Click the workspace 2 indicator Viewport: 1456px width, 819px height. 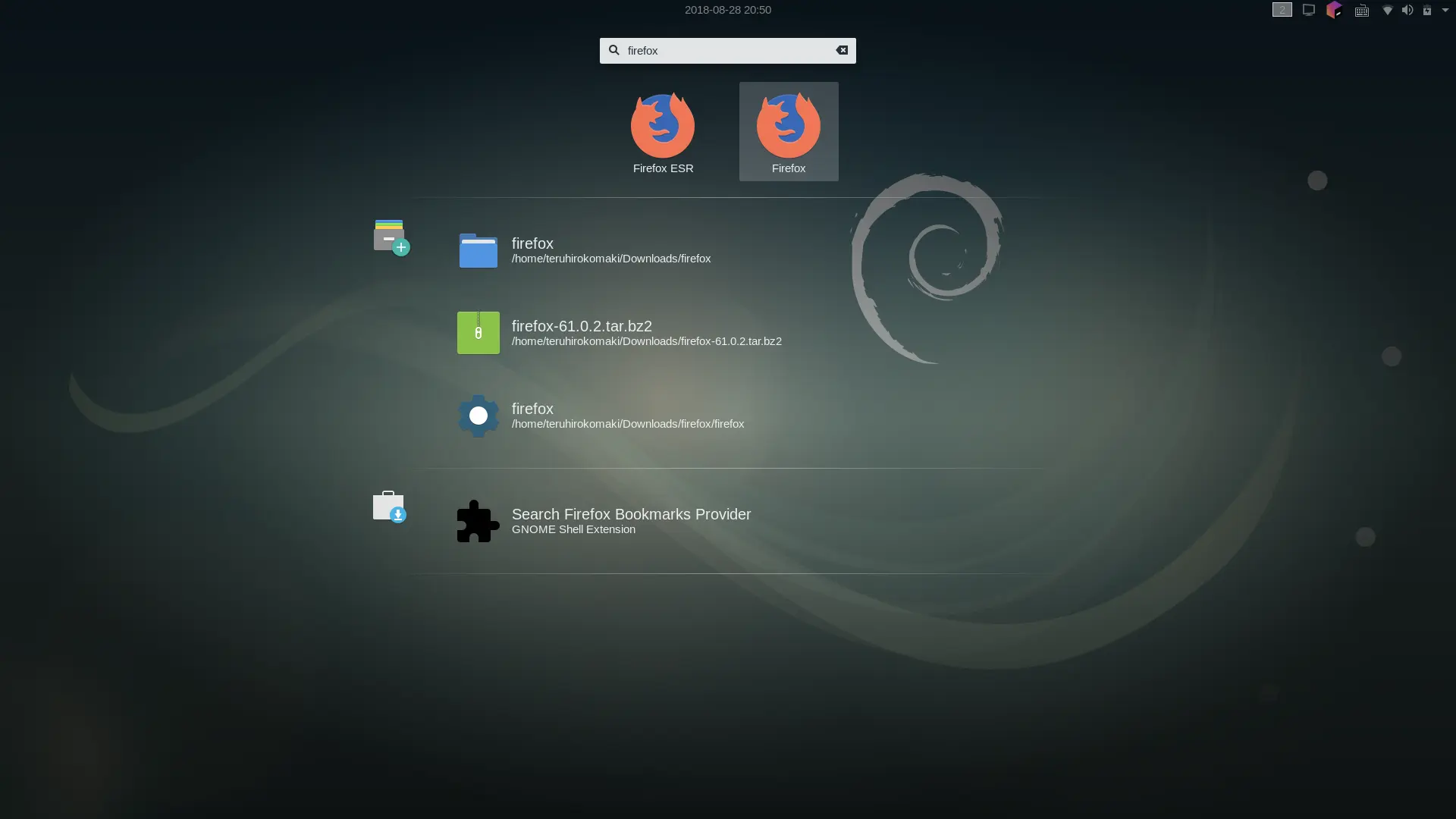[1282, 10]
